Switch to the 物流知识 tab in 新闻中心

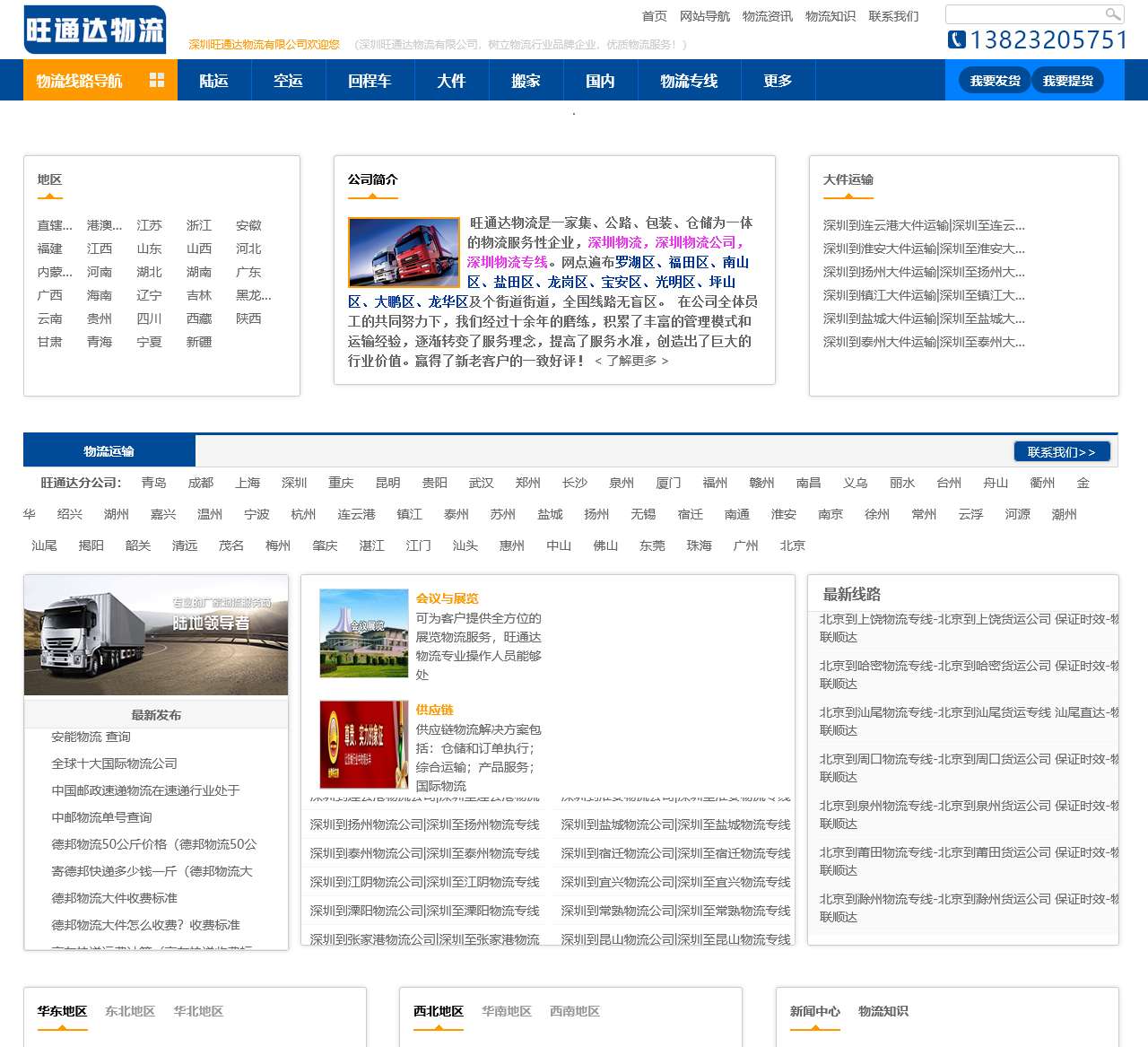(883, 1011)
